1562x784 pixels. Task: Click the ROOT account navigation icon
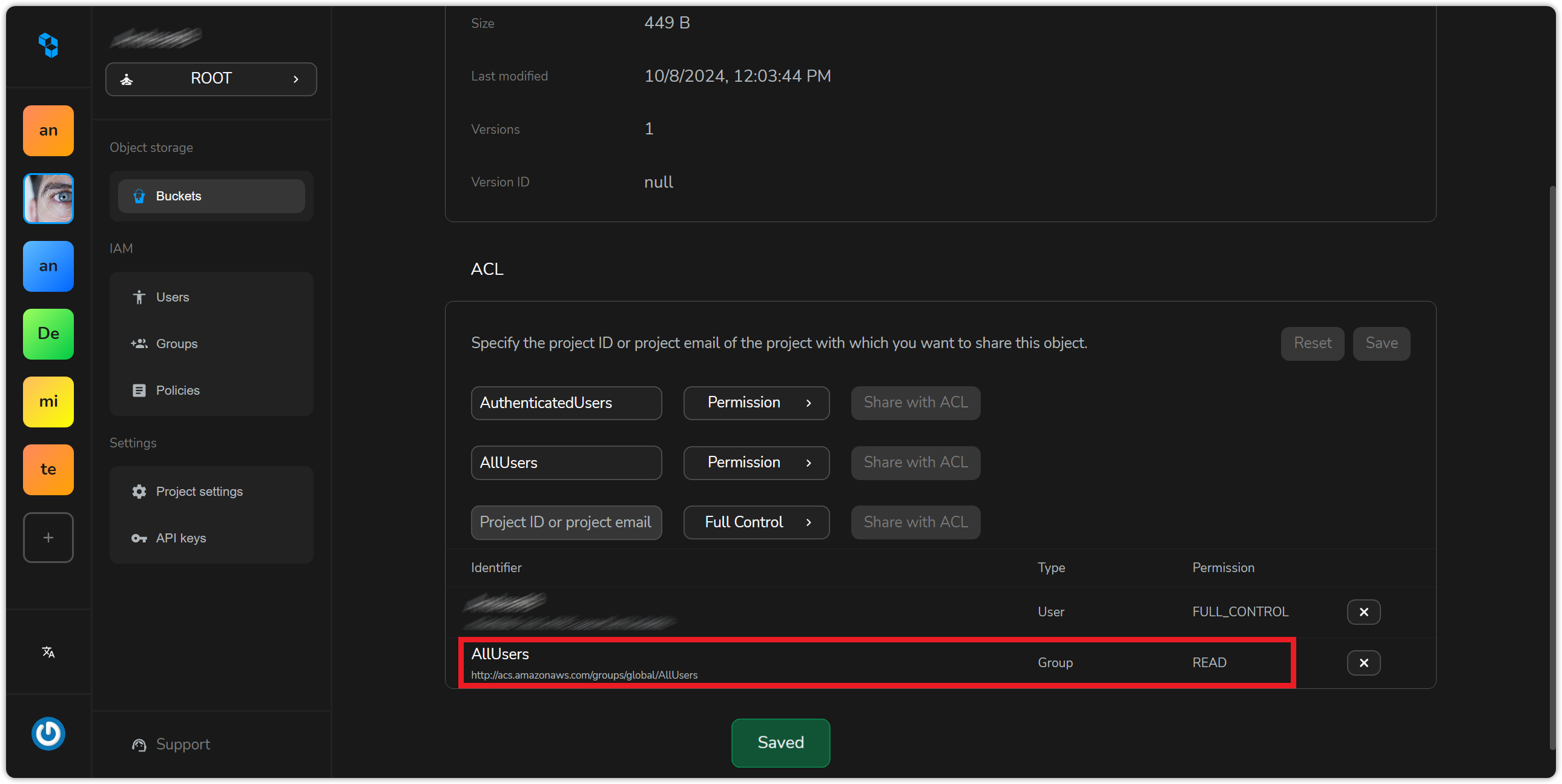coord(128,79)
